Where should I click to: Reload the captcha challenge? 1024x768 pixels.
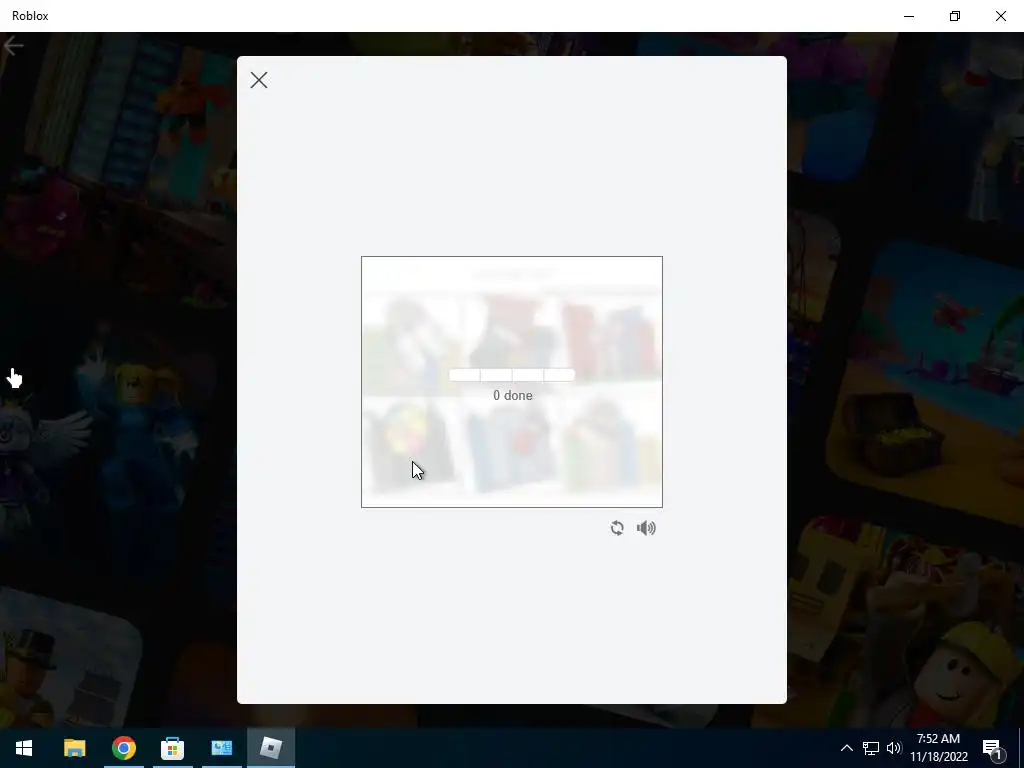point(617,528)
